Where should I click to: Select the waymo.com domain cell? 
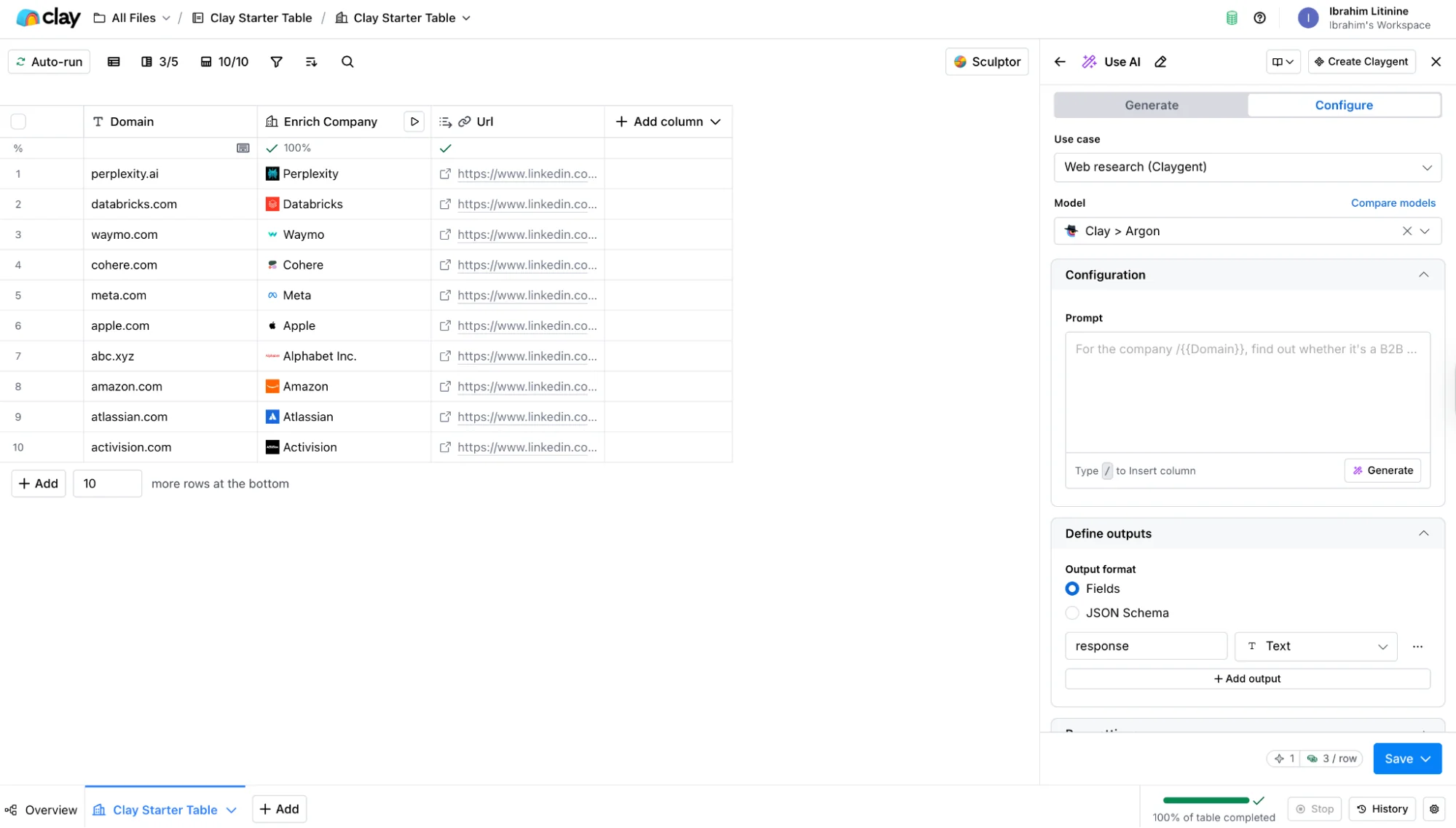pos(170,235)
